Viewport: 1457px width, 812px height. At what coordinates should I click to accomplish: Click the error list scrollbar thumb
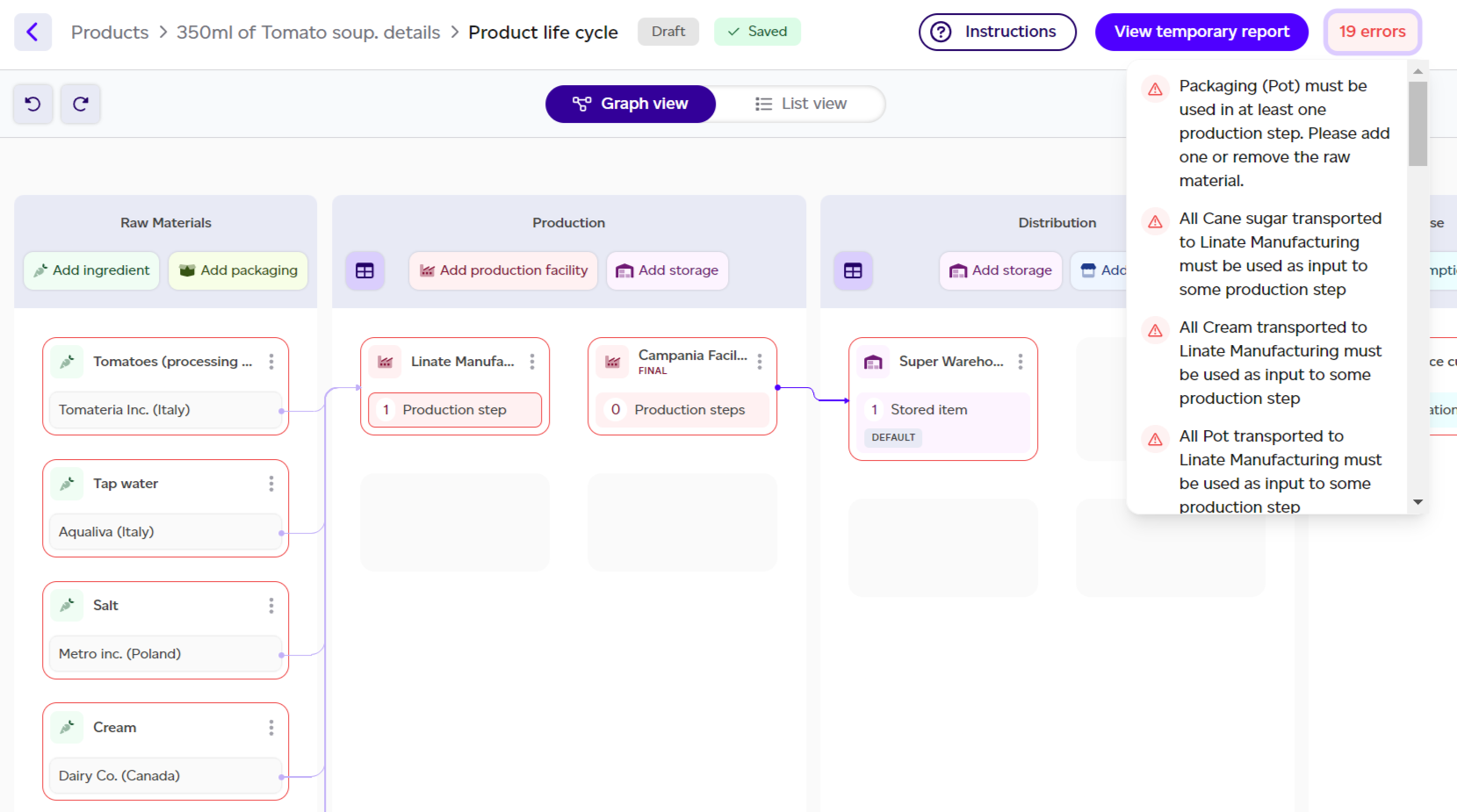click(x=1417, y=124)
